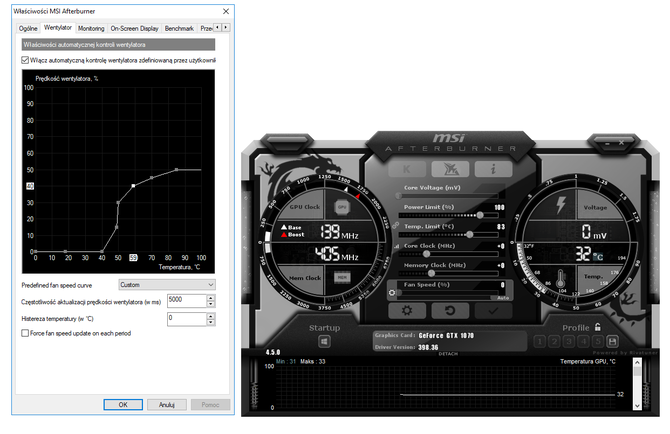Open Afterburner settings gear button
Image resolution: width=670 pixels, height=434 pixels.
pyautogui.click(x=407, y=310)
